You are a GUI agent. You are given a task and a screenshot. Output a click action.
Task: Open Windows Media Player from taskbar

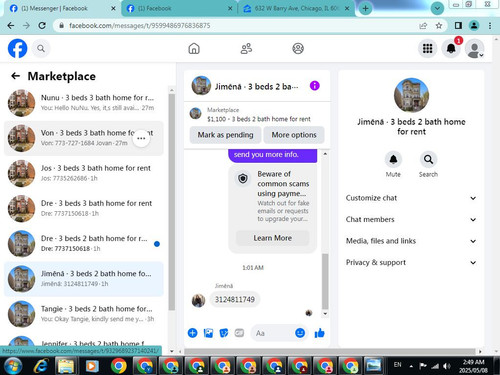click(92, 366)
